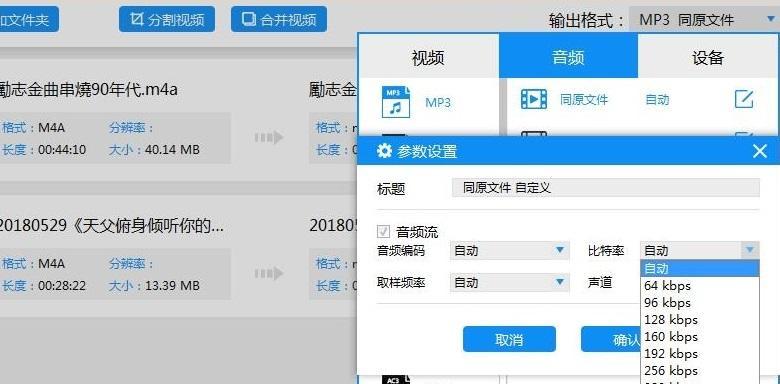
Task: Select 128 kbps bitrate
Action: (700, 320)
